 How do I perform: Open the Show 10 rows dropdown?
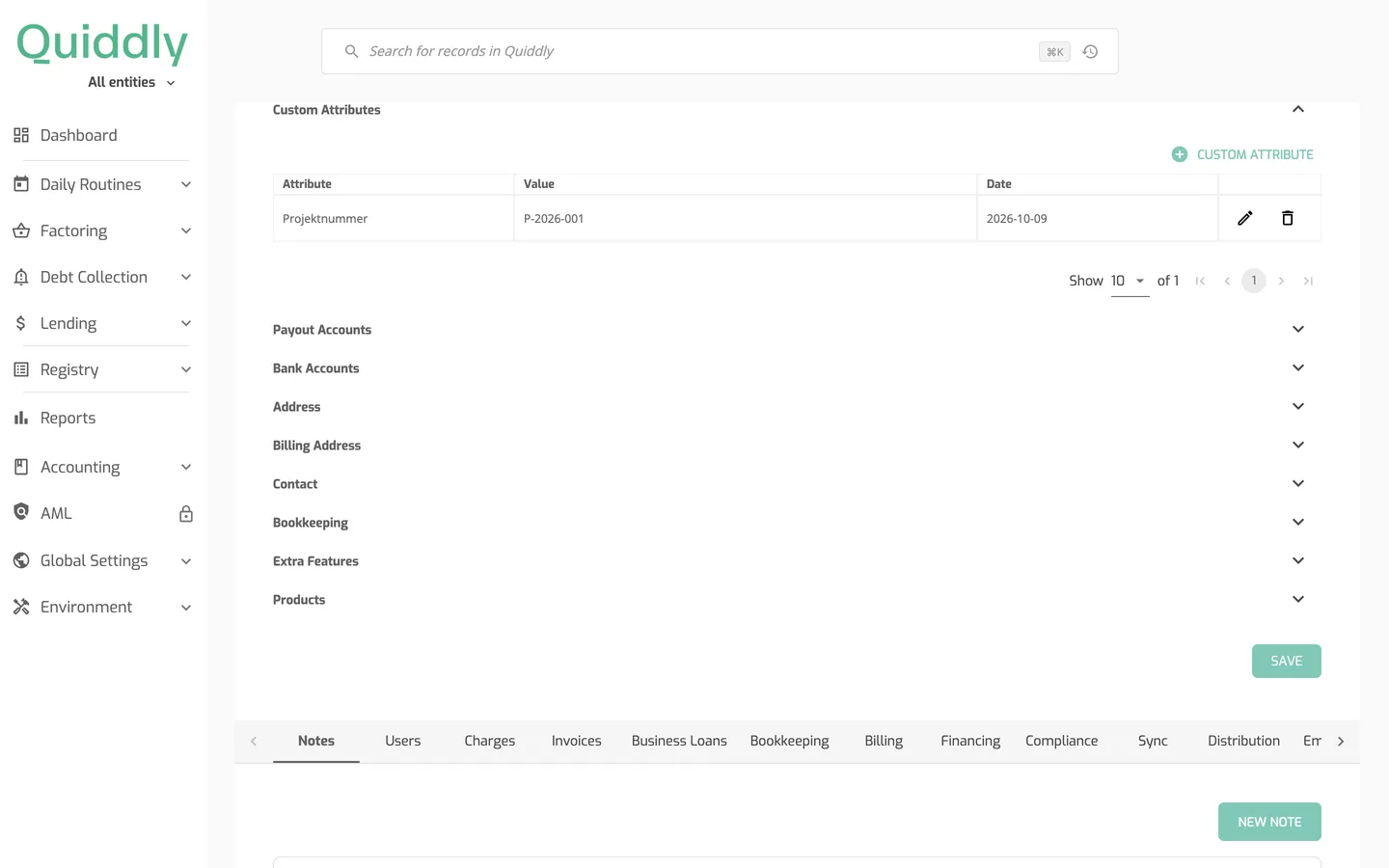[x=1130, y=281]
